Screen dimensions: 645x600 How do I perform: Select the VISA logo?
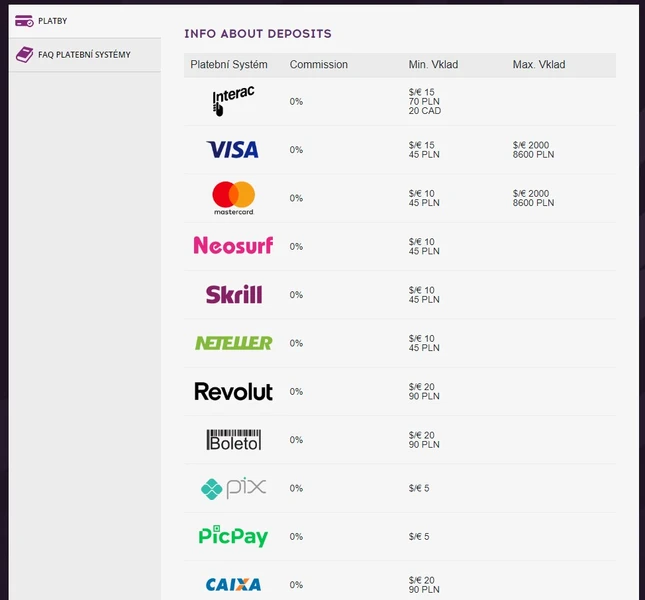pyautogui.click(x=232, y=149)
